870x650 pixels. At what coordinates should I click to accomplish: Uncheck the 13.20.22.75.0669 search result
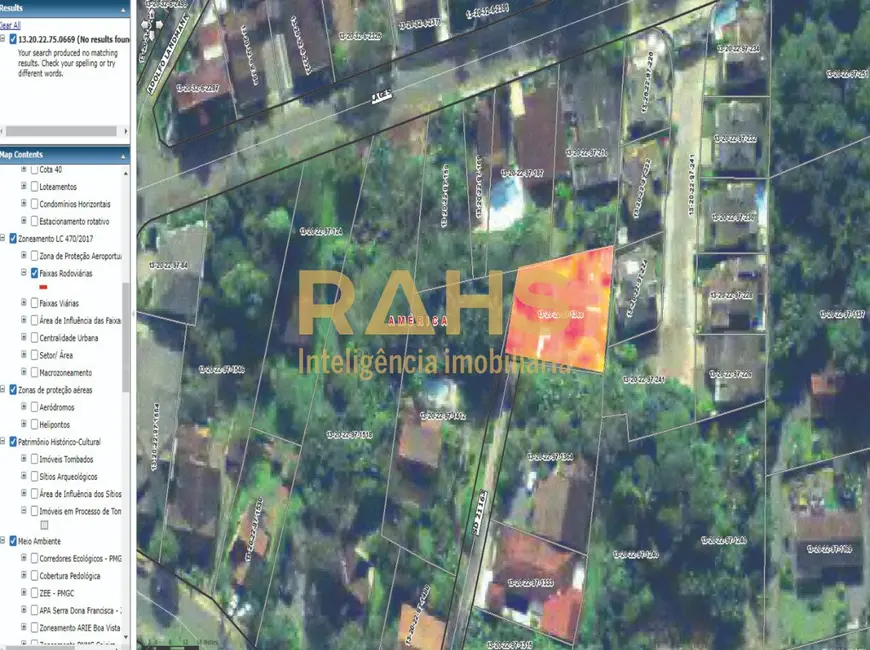(11, 39)
